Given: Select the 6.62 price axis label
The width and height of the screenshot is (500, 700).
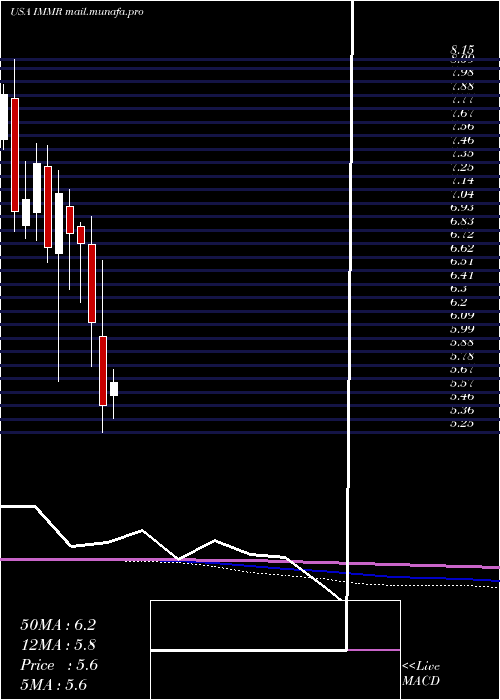Looking at the screenshot, I should [462, 248].
